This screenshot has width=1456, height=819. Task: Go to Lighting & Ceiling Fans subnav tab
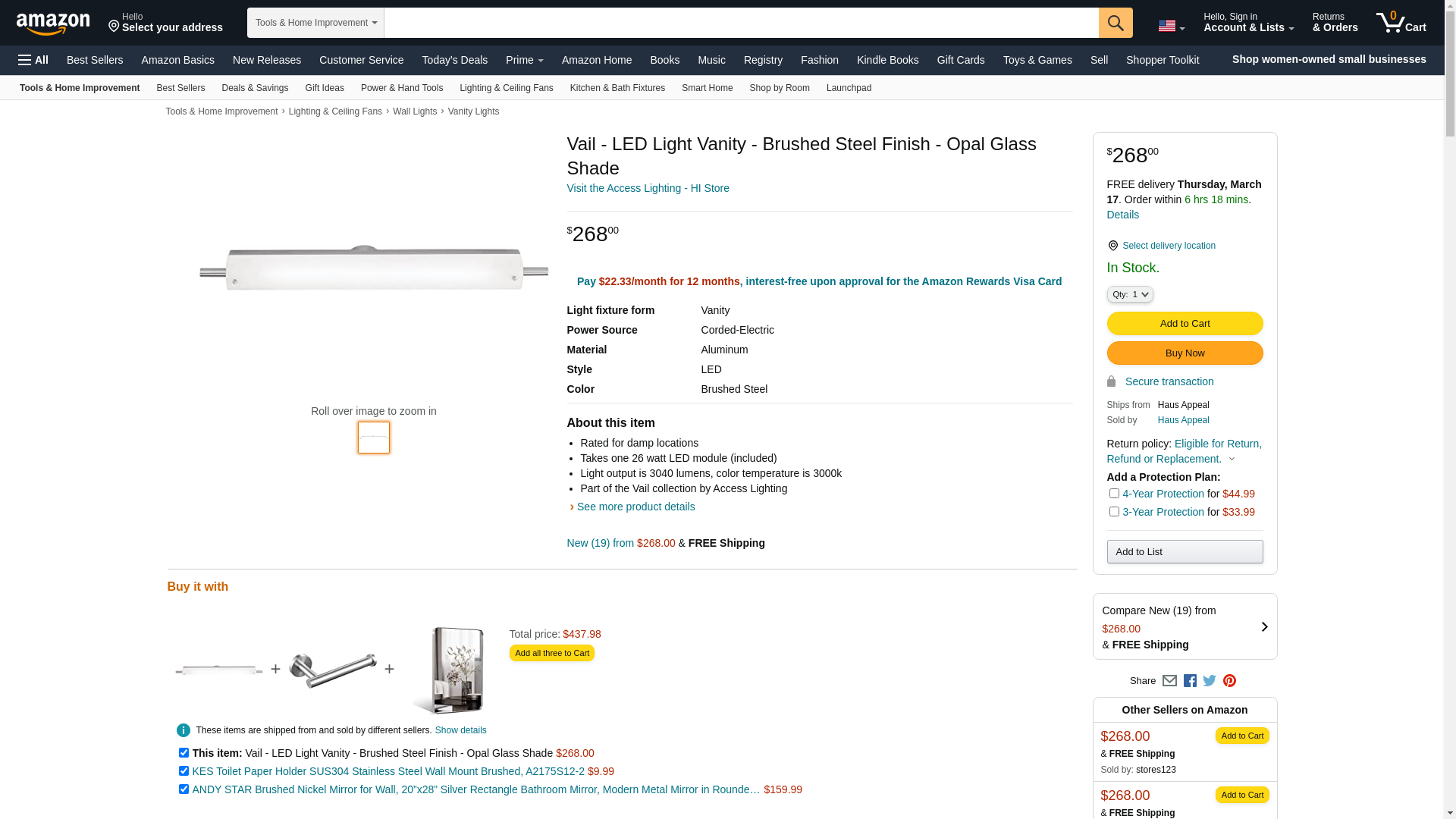tap(506, 88)
